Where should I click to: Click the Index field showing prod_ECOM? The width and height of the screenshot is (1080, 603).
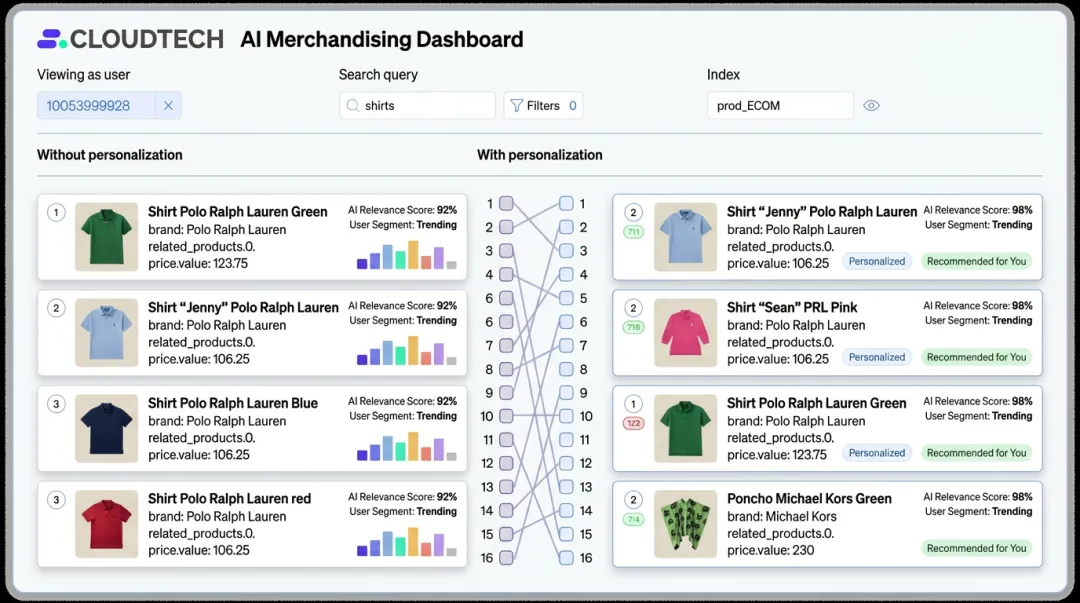(x=780, y=105)
